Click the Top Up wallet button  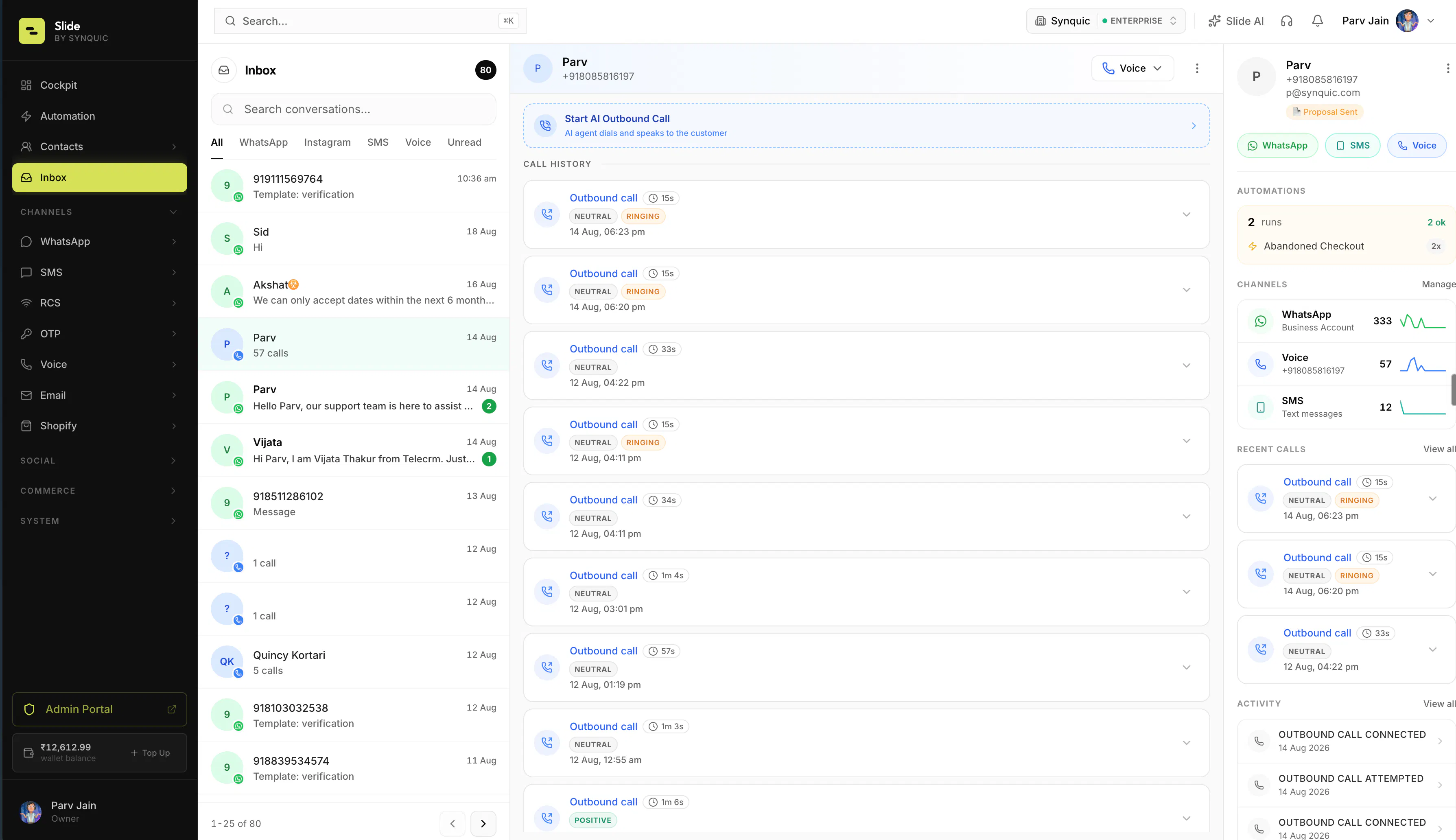click(150, 752)
